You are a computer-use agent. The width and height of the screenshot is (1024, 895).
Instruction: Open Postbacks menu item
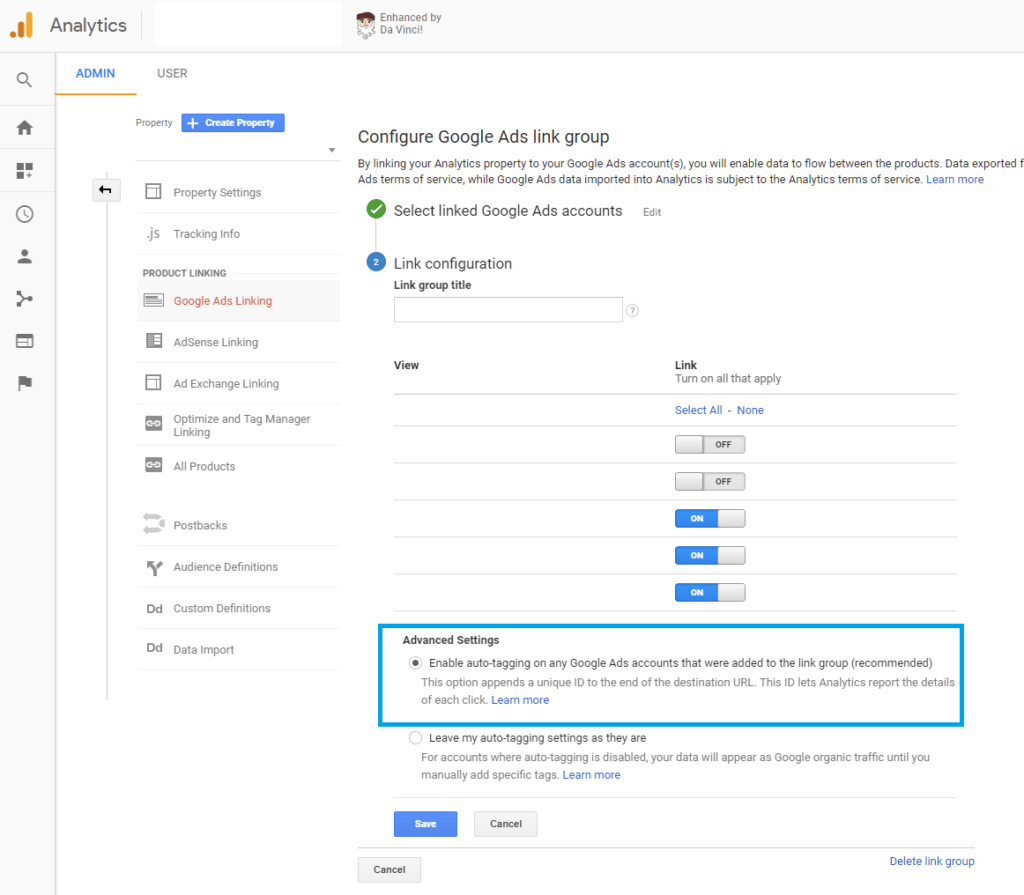[238, 525]
